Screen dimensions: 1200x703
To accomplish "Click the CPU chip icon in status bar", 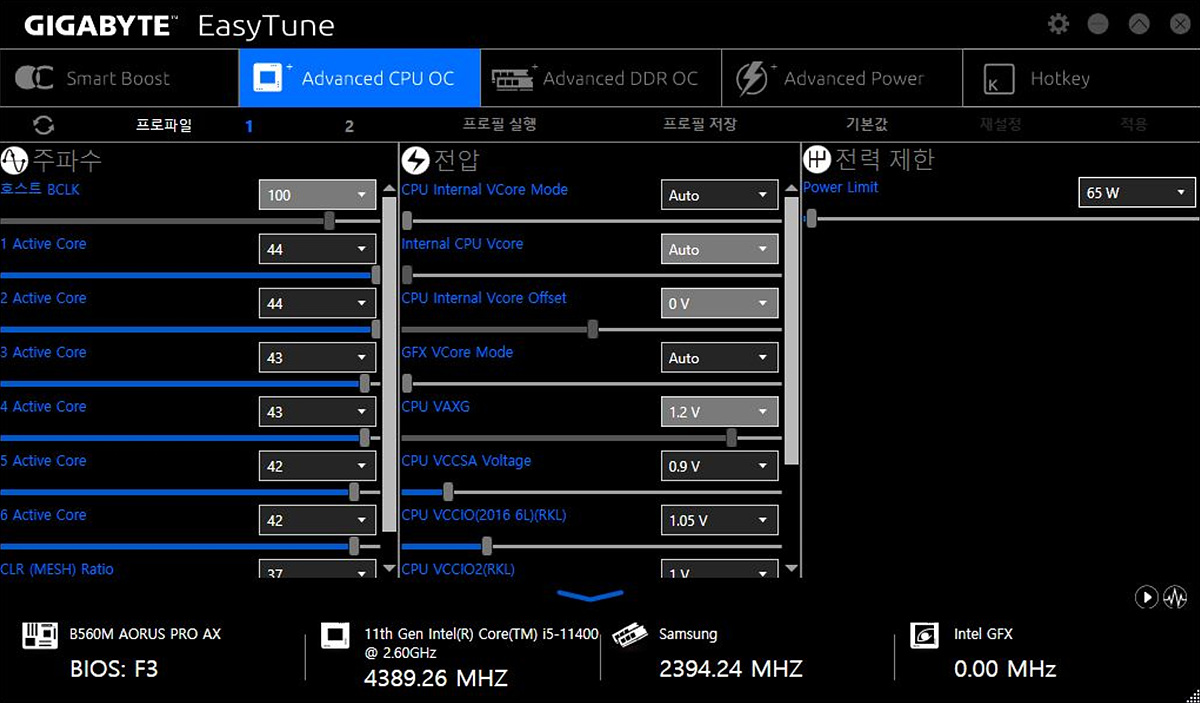I will [334, 635].
